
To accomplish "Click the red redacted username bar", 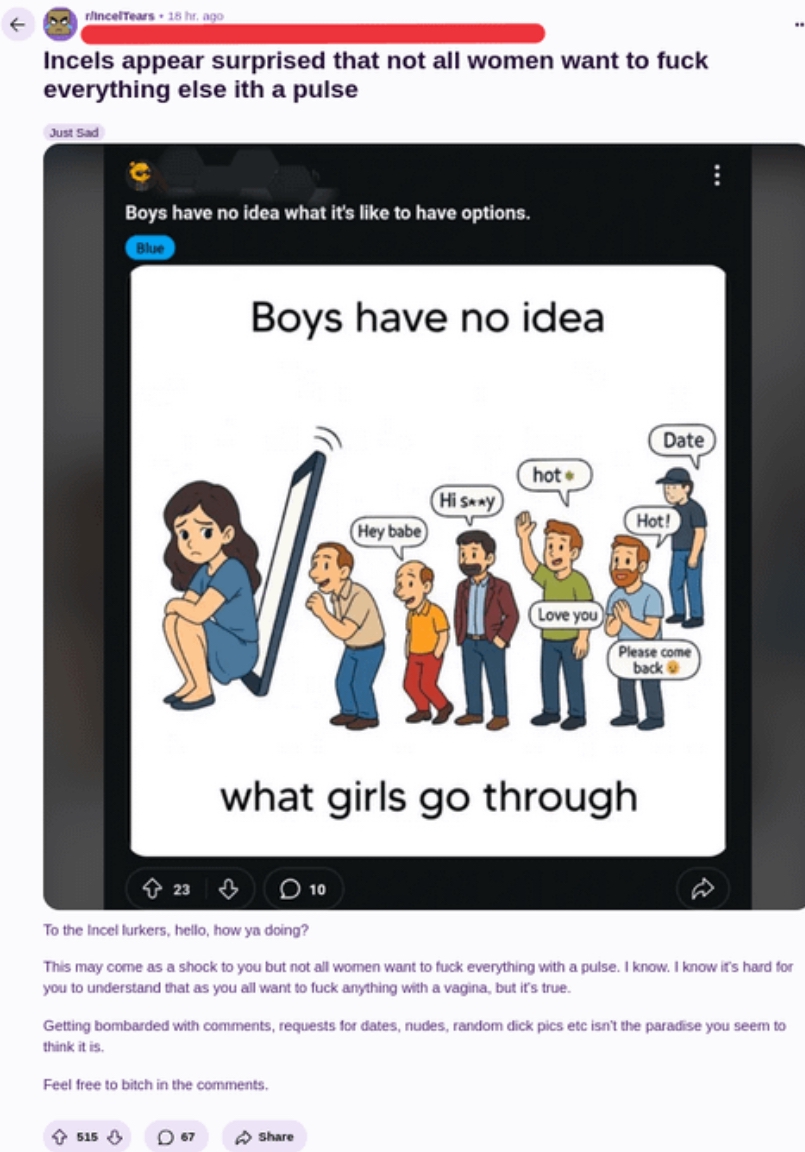I will coord(313,33).
